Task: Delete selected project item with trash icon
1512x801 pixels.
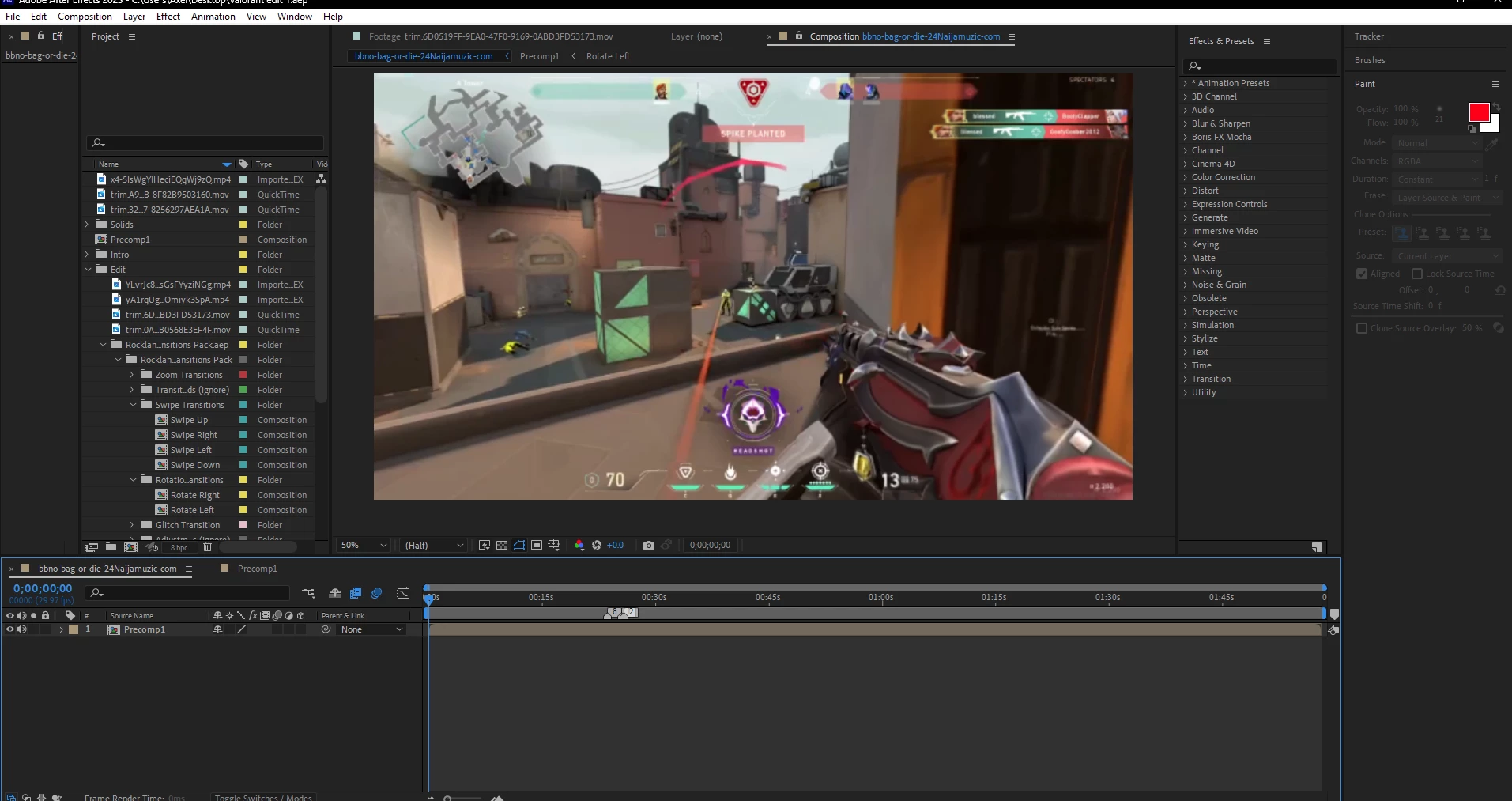Action: click(207, 546)
